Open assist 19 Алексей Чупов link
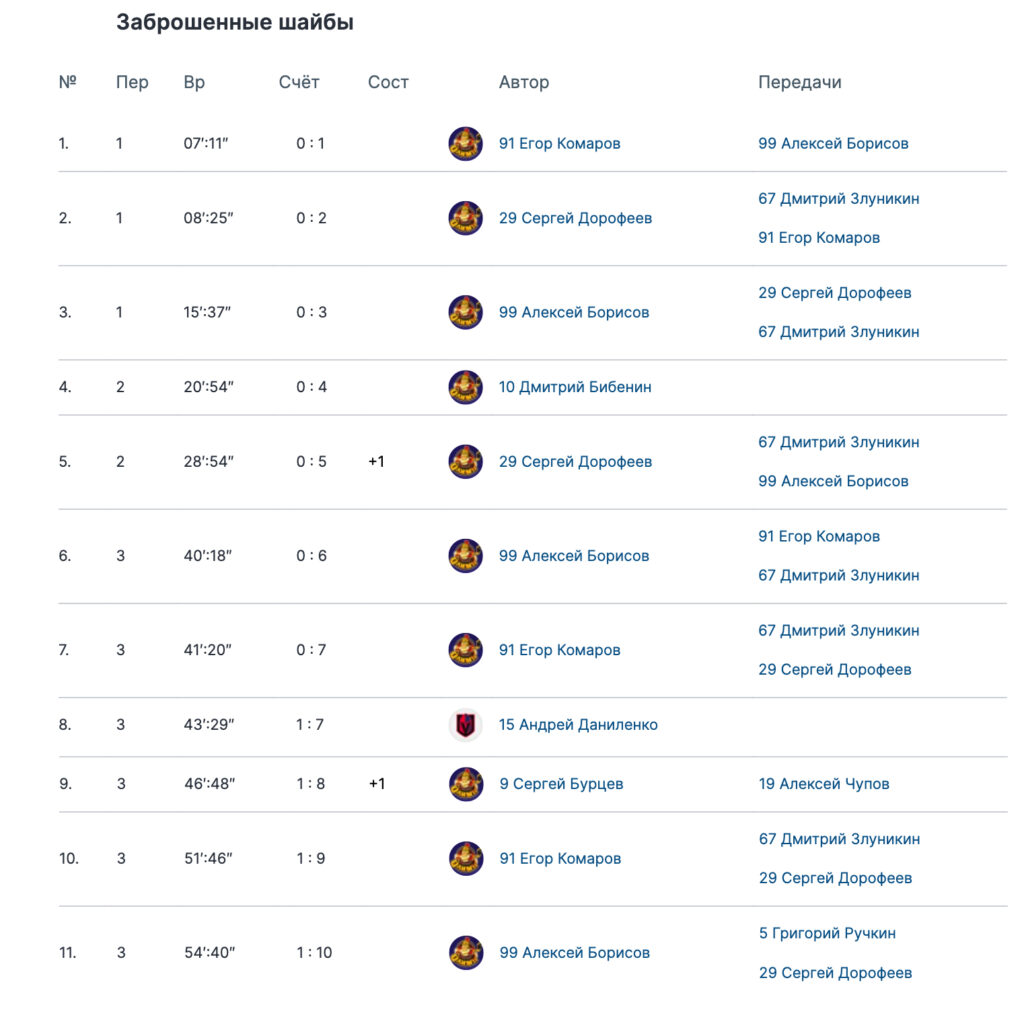The width and height of the screenshot is (1024, 1009). (824, 784)
